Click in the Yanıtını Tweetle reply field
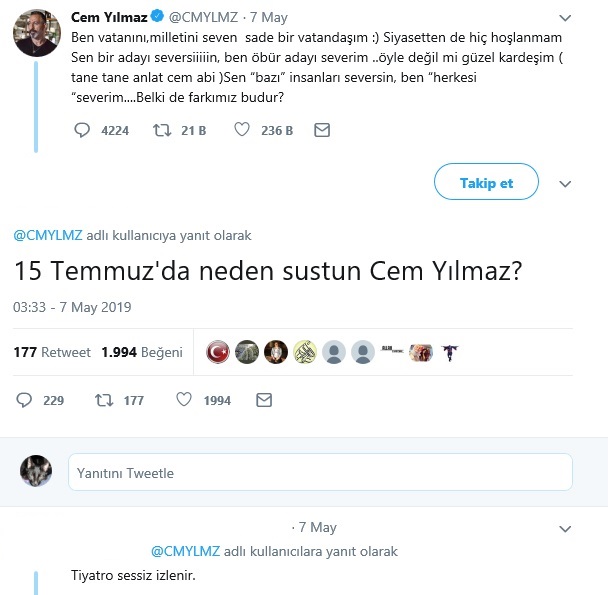The image size is (609, 595). (320, 473)
